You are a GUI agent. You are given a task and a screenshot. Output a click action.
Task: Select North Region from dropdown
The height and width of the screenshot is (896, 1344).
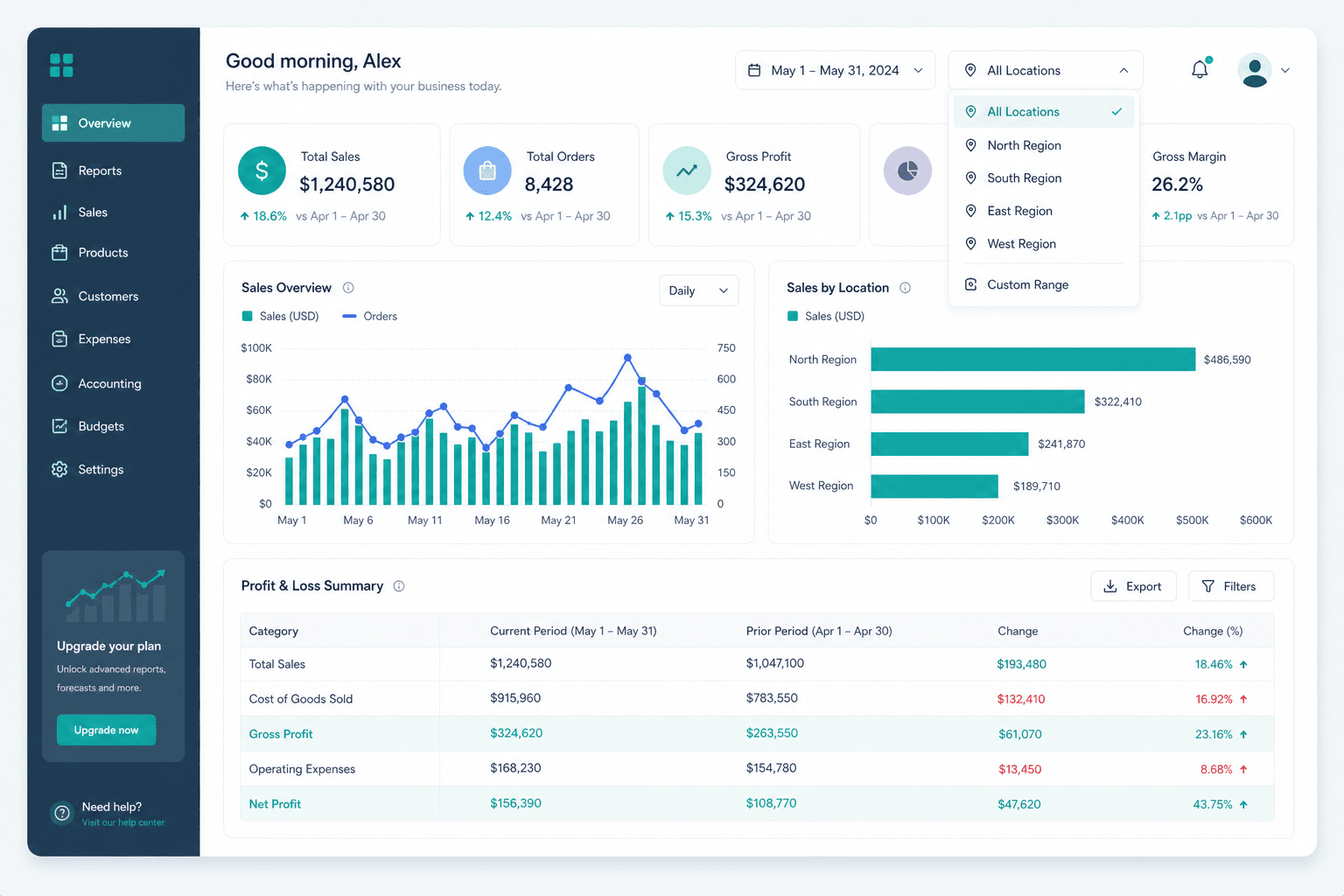click(1044, 145)
